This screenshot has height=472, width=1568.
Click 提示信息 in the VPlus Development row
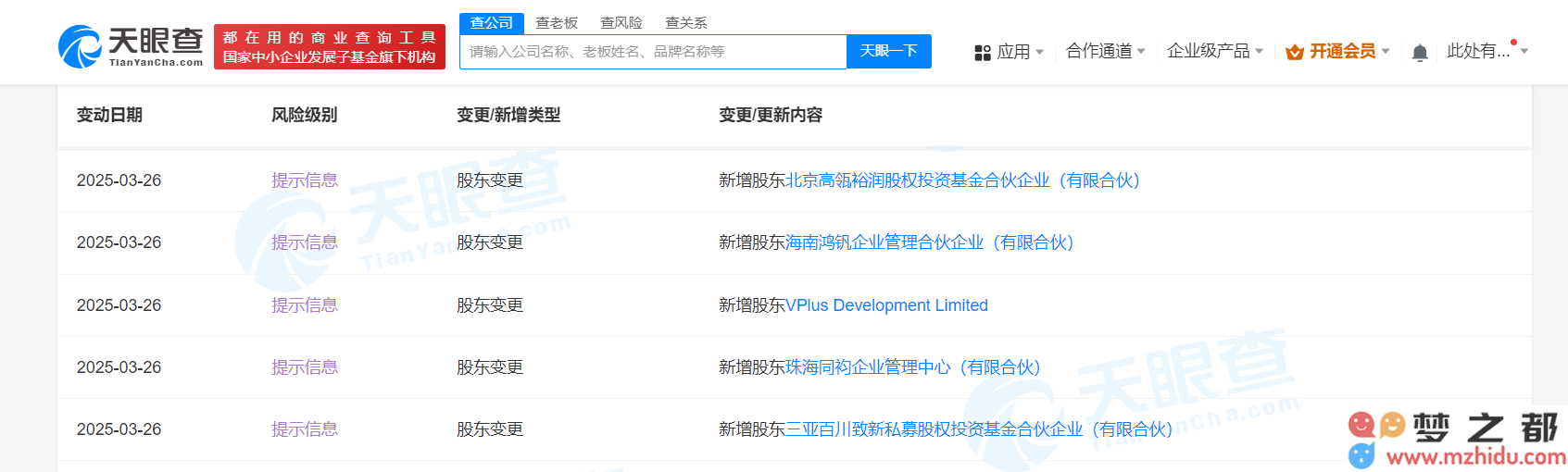tap(304, 305)
